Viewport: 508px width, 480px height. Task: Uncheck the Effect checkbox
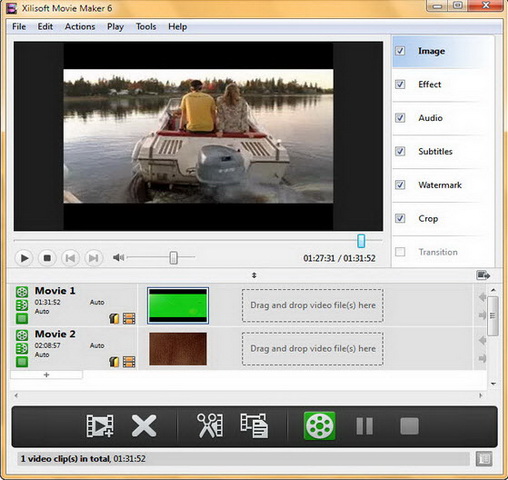pyautogui.click(x=400, y=84)
